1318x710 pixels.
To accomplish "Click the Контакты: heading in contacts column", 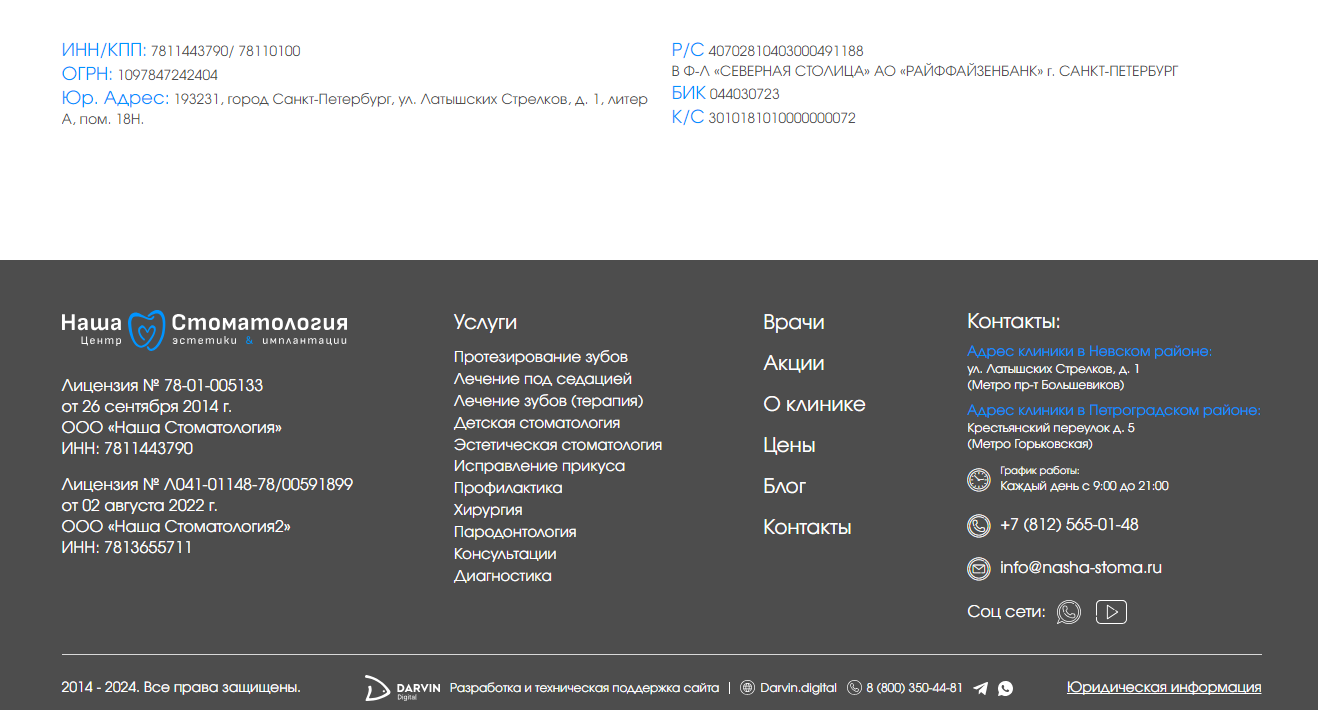I will tap(1014, 322).
